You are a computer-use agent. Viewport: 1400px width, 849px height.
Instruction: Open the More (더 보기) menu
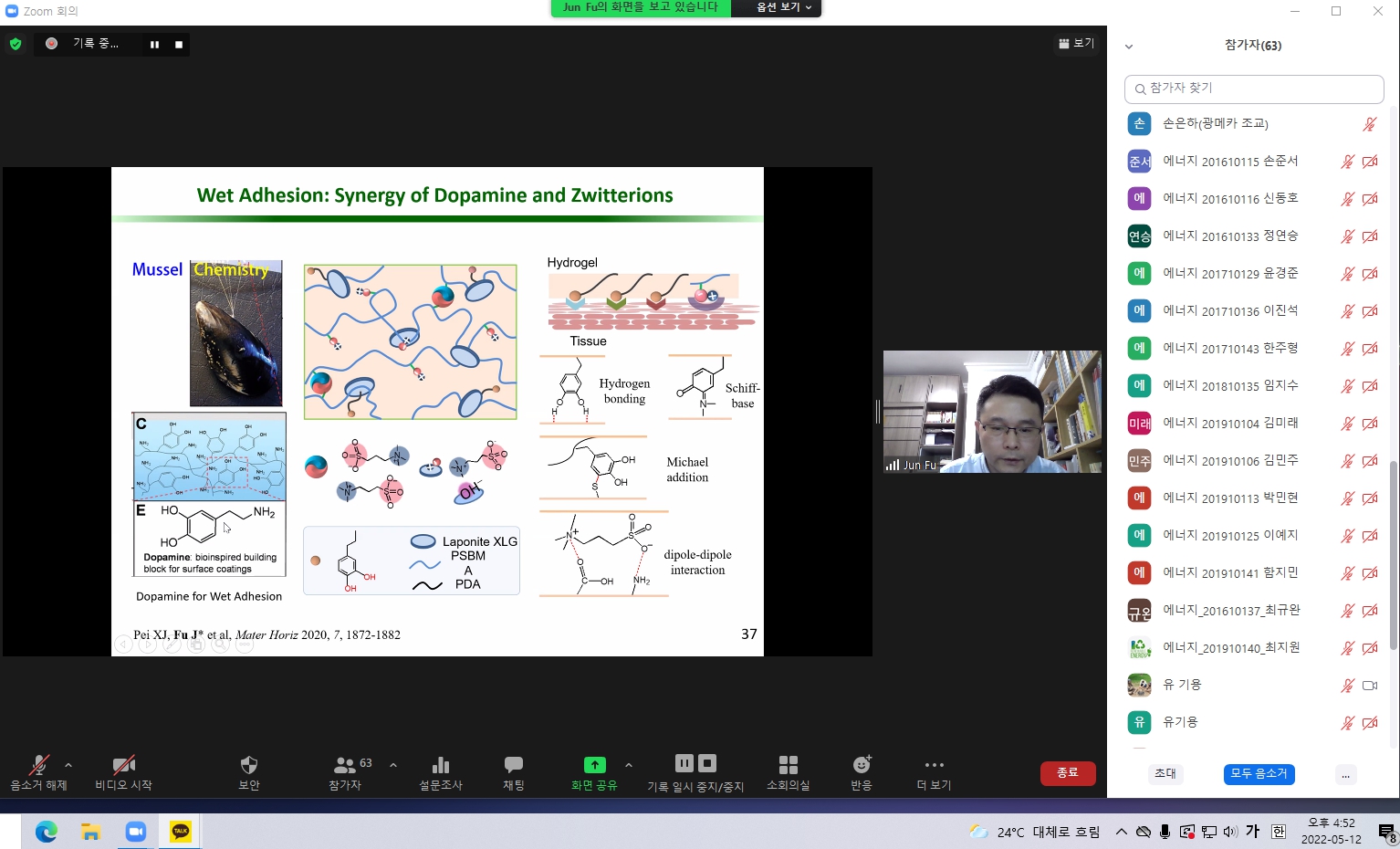934,765
